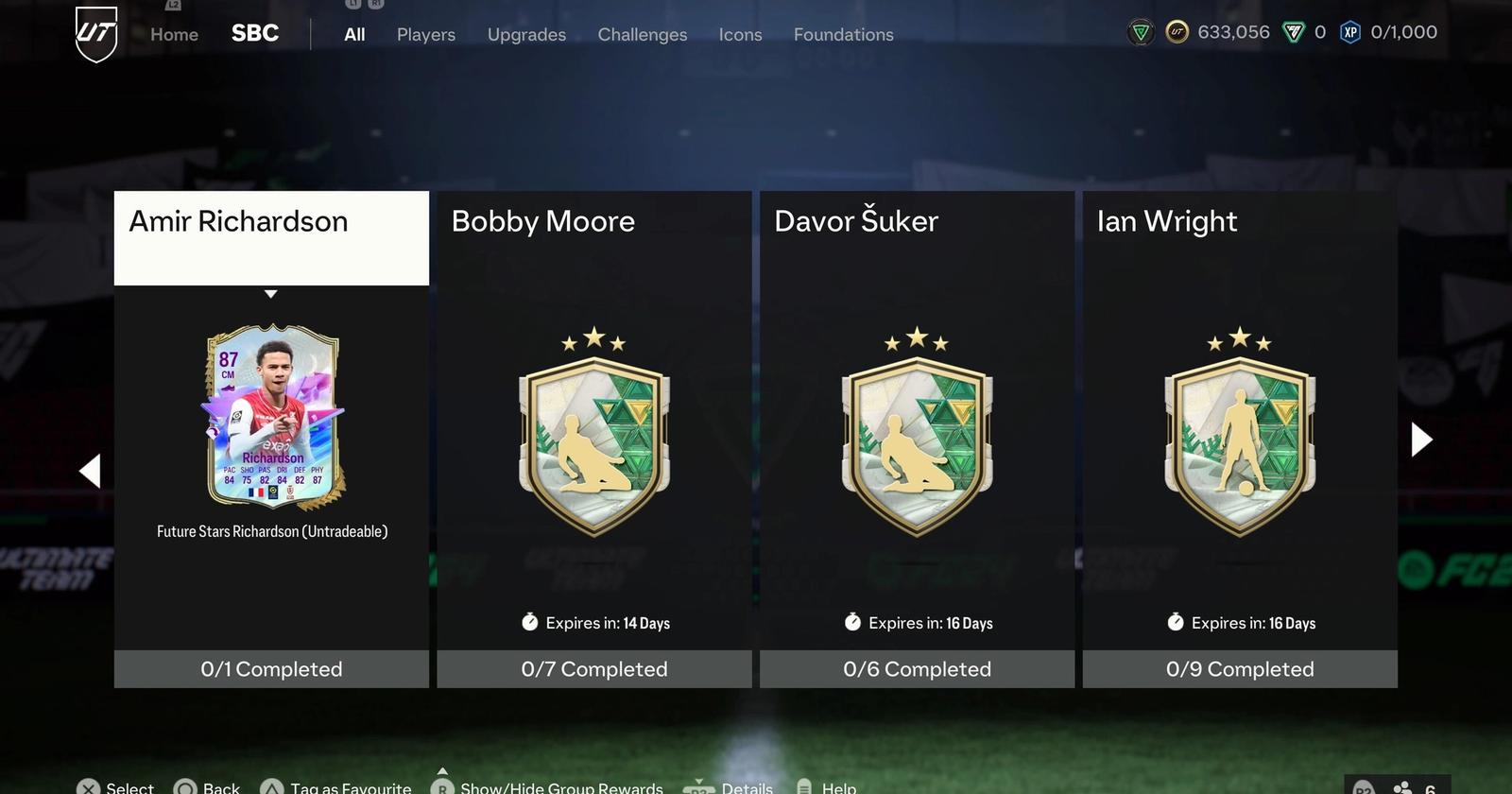
Task: Click the Ultimate Team shield logo
Action: click(96, 34)
